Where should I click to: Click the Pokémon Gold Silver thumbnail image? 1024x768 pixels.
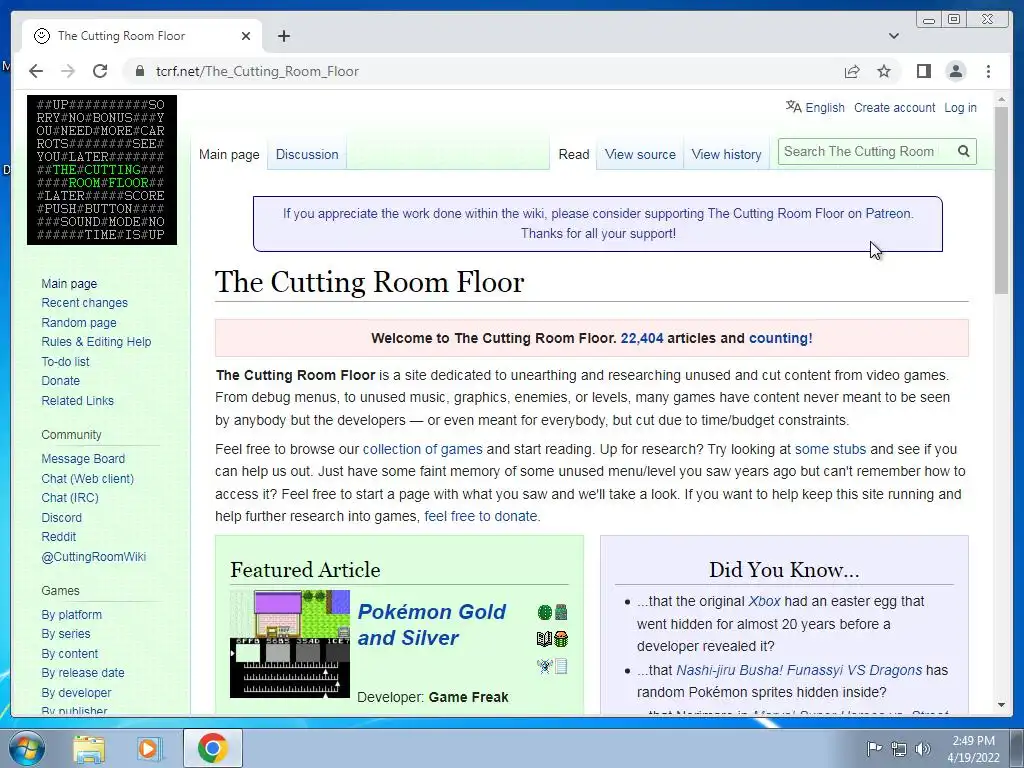click(x=290, y=644)
